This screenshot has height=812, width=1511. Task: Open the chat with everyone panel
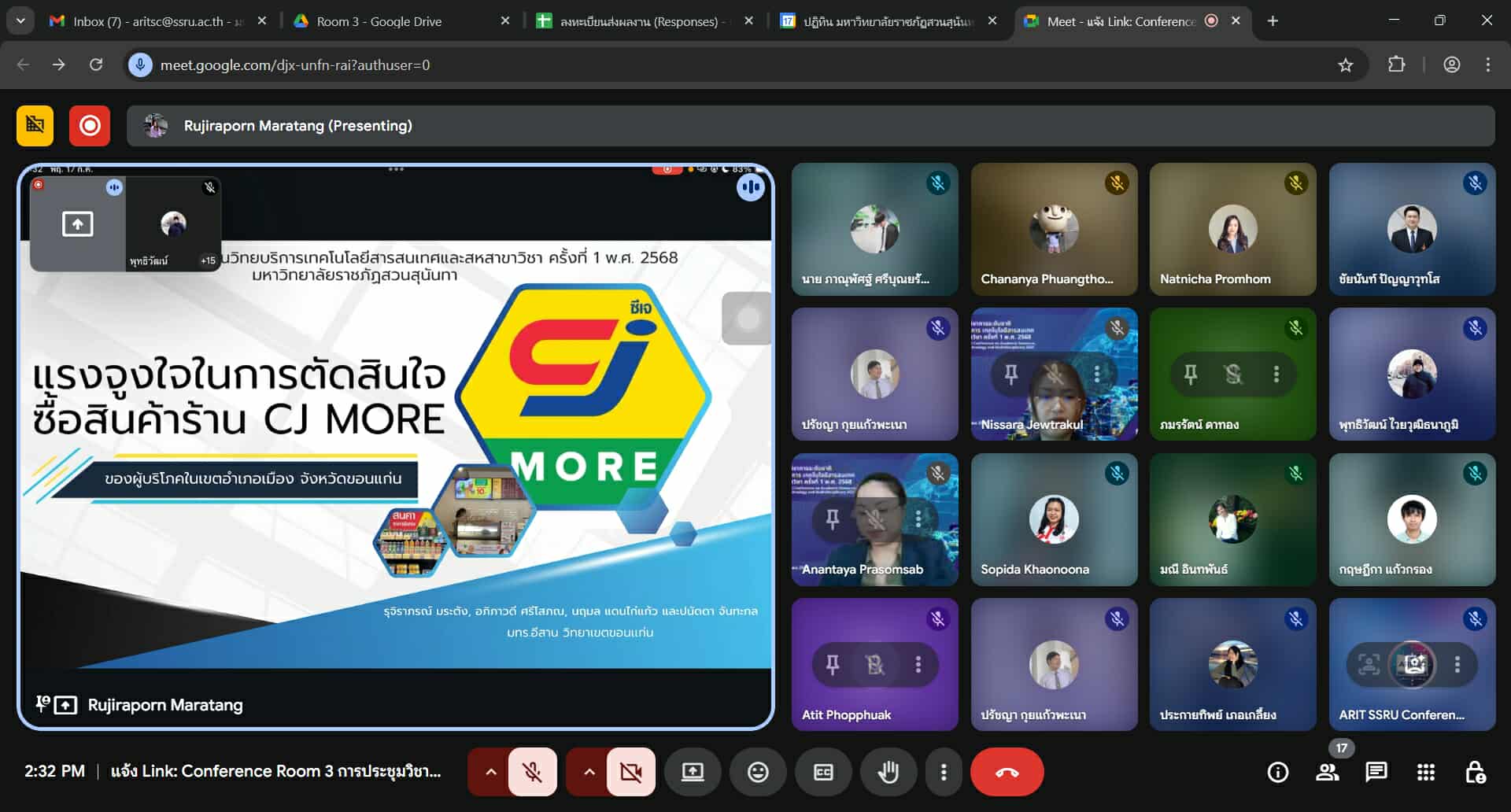[x=1376, y=772]
